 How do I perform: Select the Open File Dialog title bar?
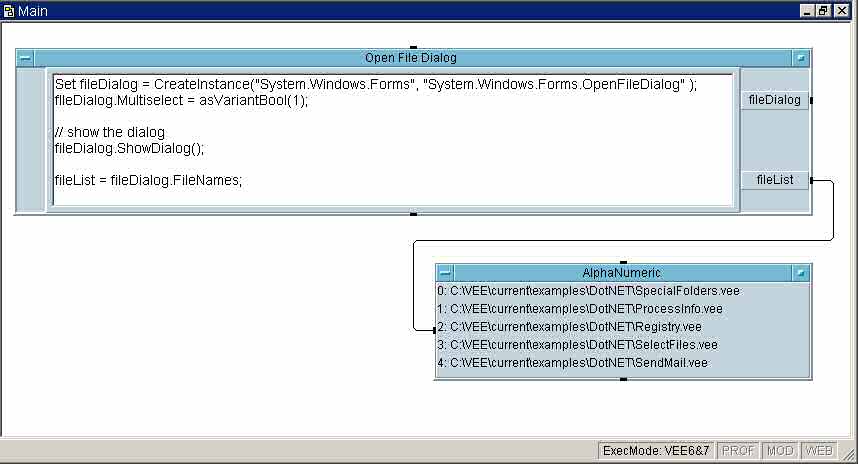(412, 58)
